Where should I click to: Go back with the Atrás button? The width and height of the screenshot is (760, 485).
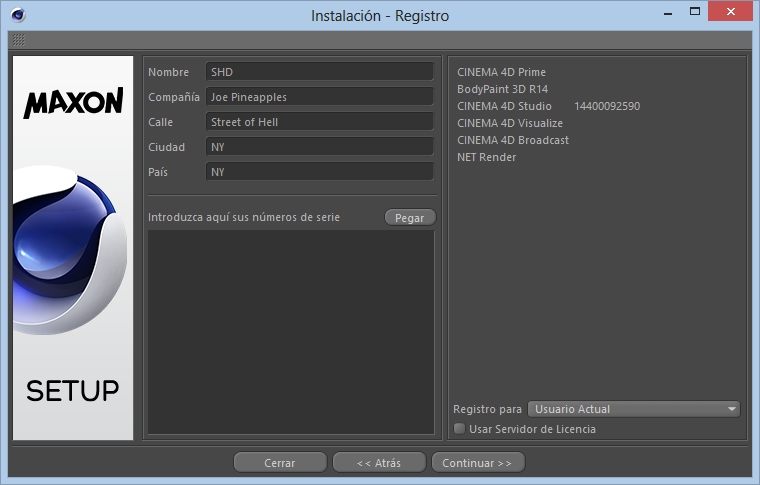pos(379,463)
